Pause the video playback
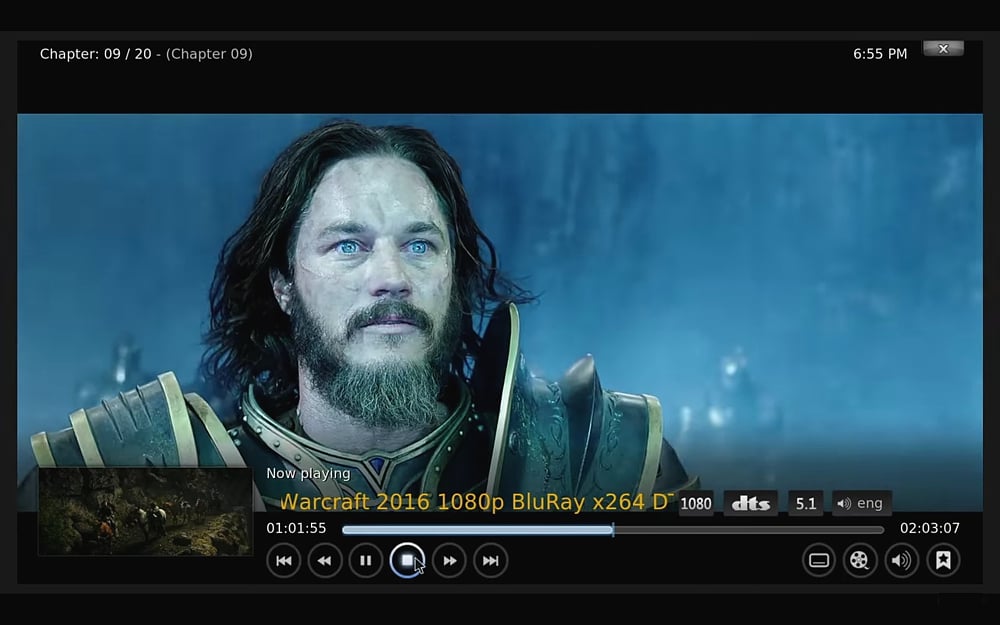This screenshot has height=625, width=1000. tap(366, 560)
